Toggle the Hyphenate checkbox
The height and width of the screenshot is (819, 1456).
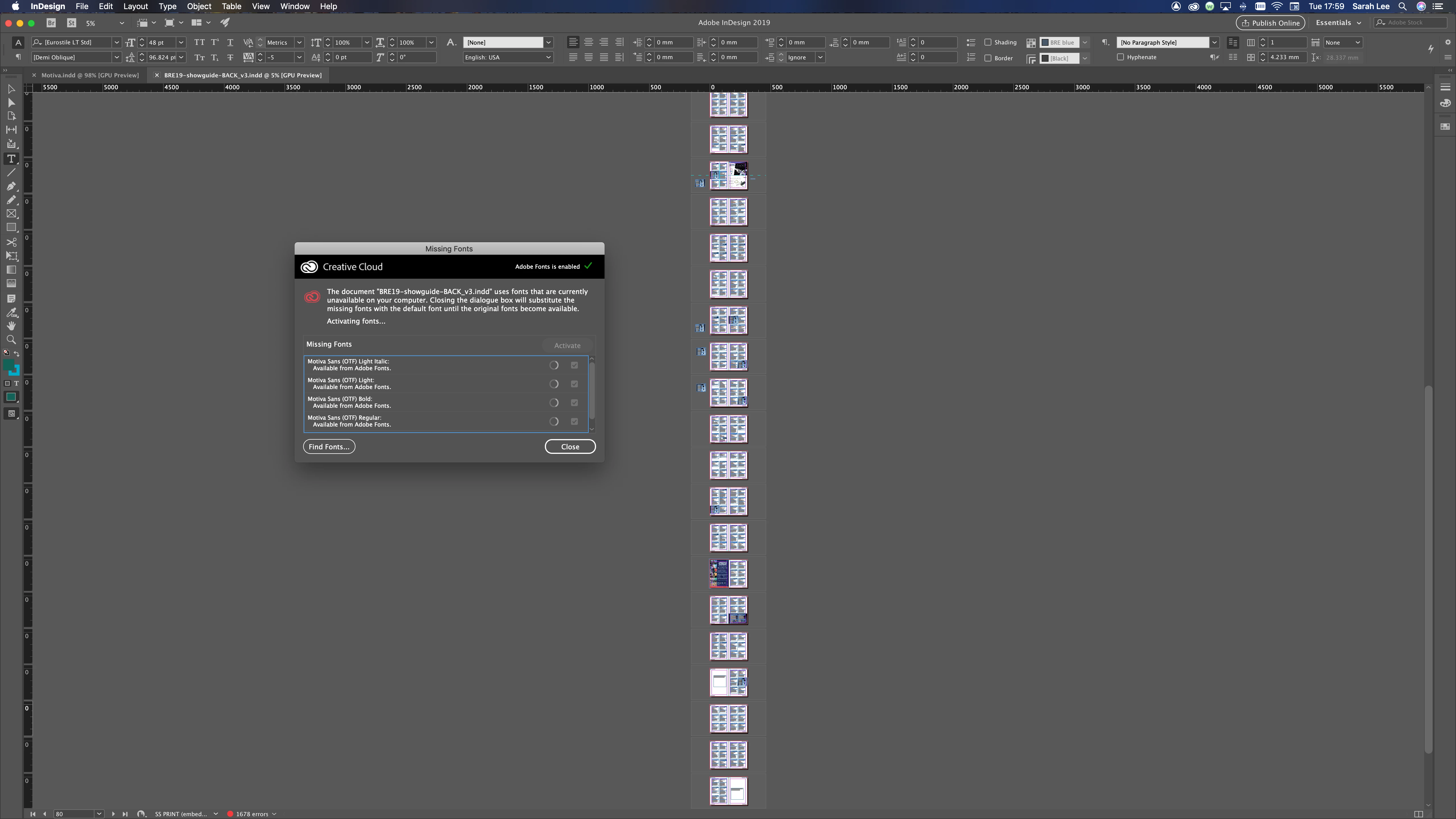tap(1120, 57)
